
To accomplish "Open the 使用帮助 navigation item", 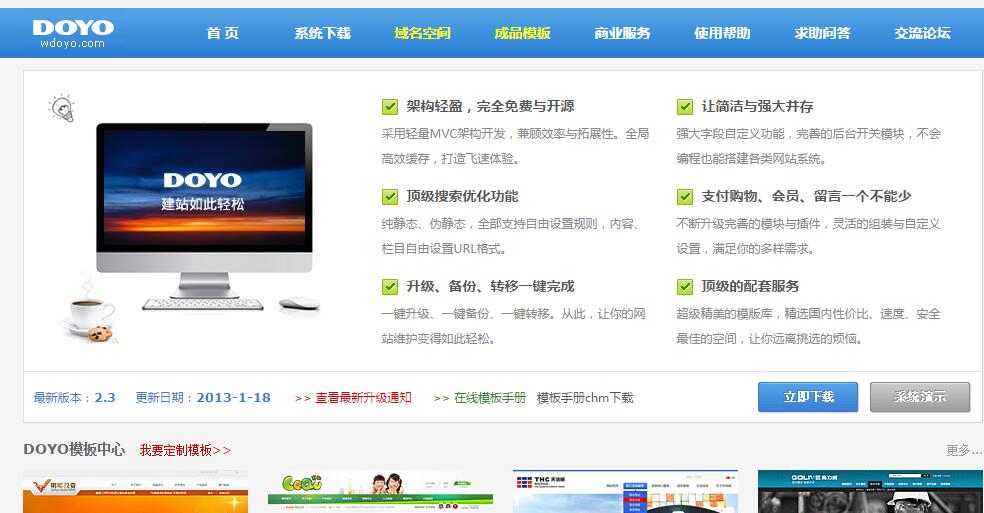I will [x=722, y=33].
